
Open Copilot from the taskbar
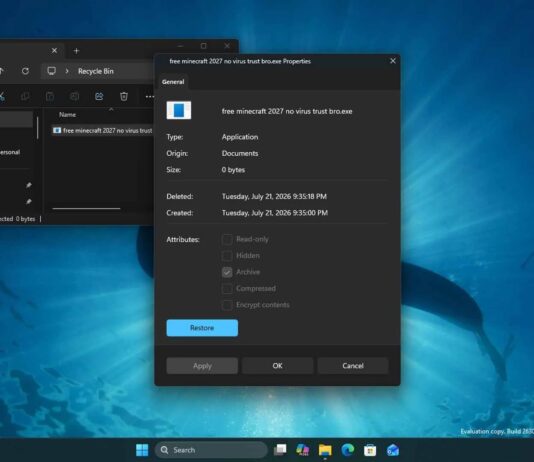pos(302,450)
